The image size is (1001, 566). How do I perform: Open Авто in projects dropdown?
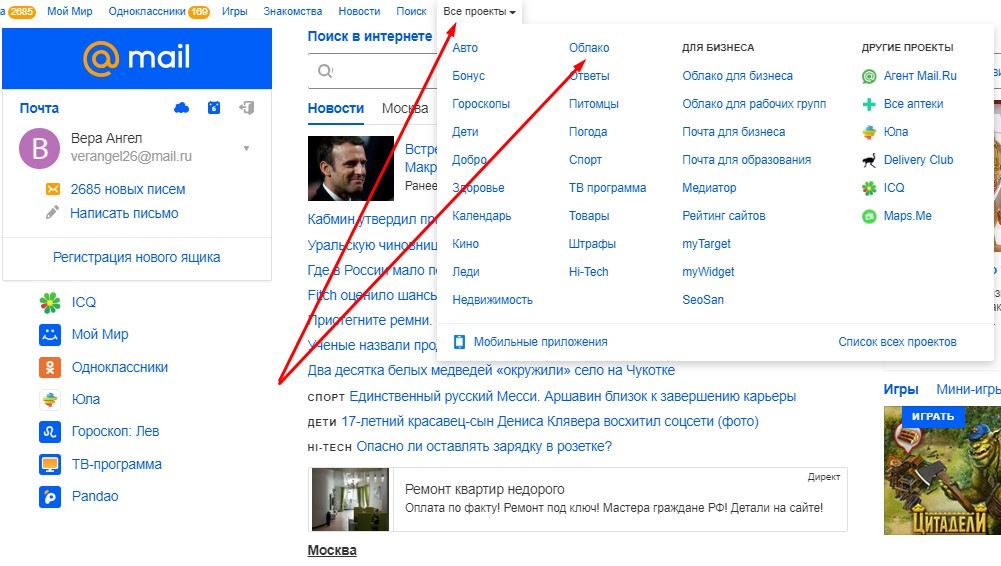pos(465,48)
